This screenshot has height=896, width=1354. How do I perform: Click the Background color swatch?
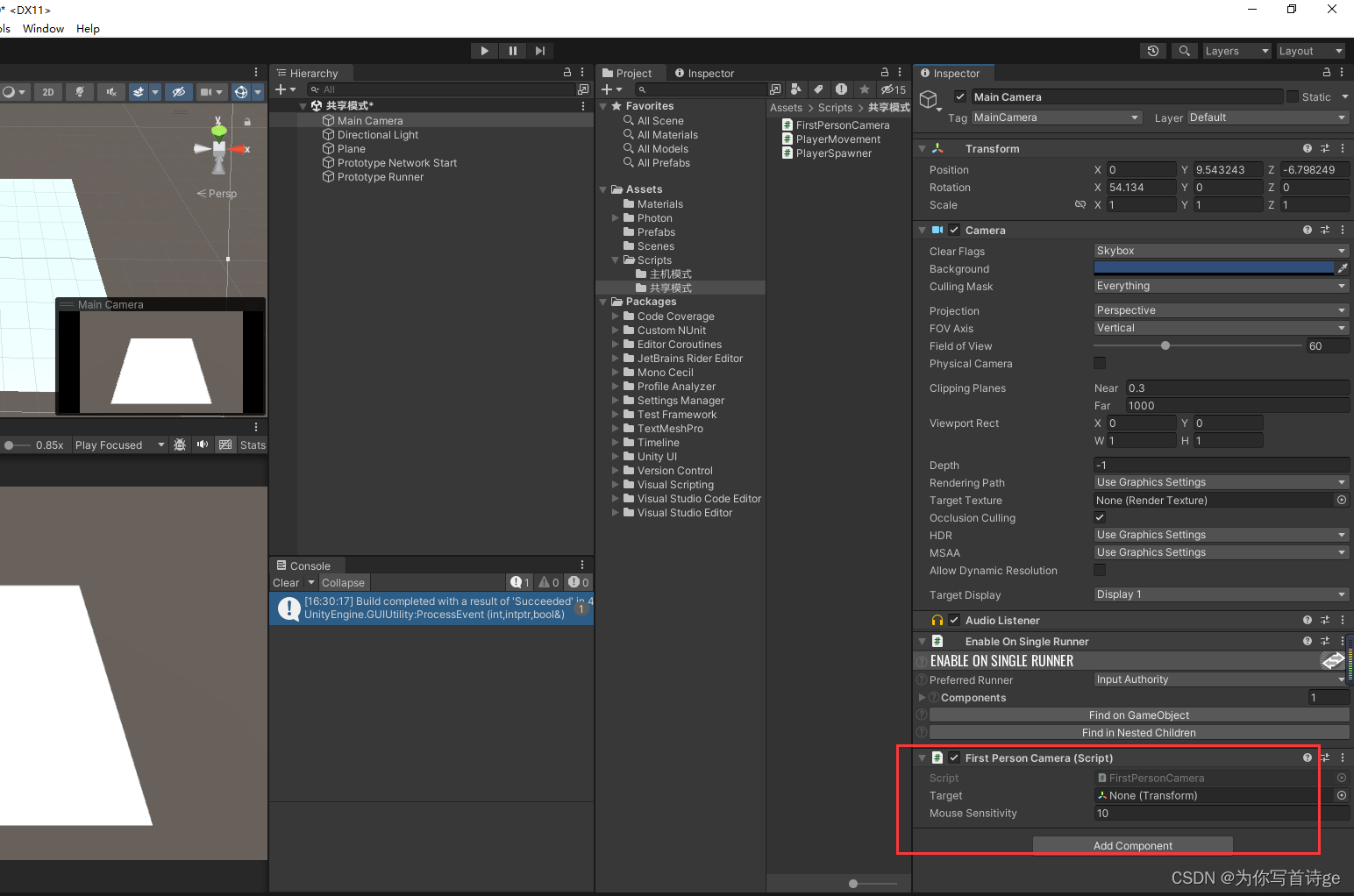1214,268
